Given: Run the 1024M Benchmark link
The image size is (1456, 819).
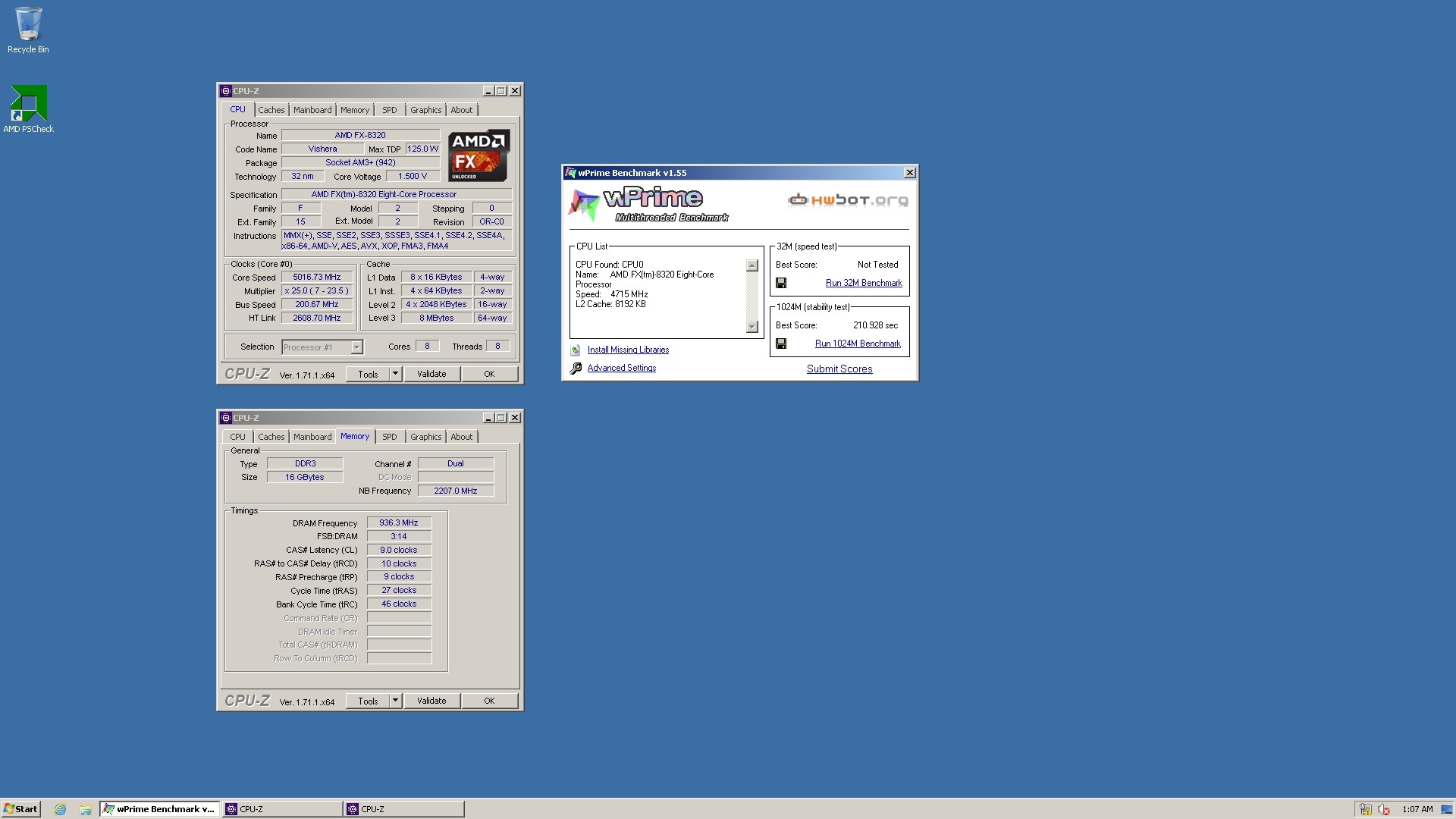Looking at the screenshot, I should point(858,344).
